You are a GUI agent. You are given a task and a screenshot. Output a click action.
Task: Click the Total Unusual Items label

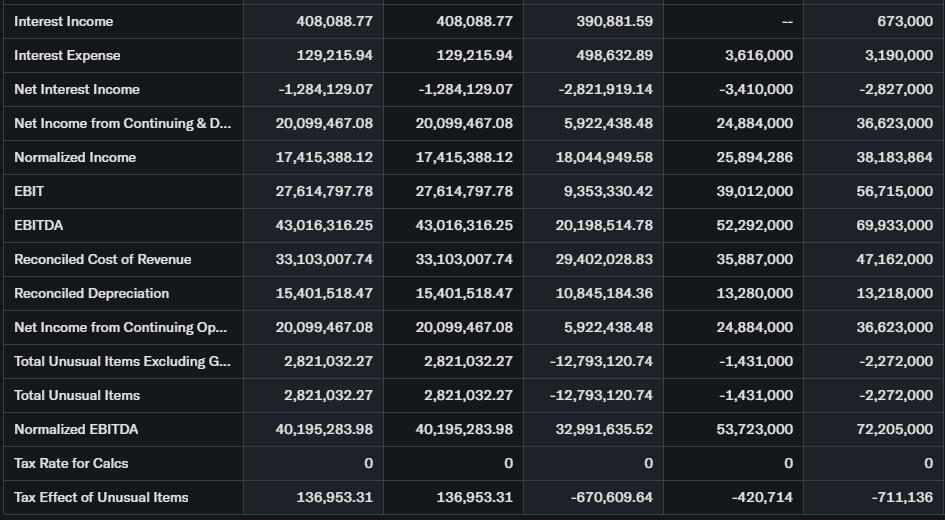click(77, 395)
